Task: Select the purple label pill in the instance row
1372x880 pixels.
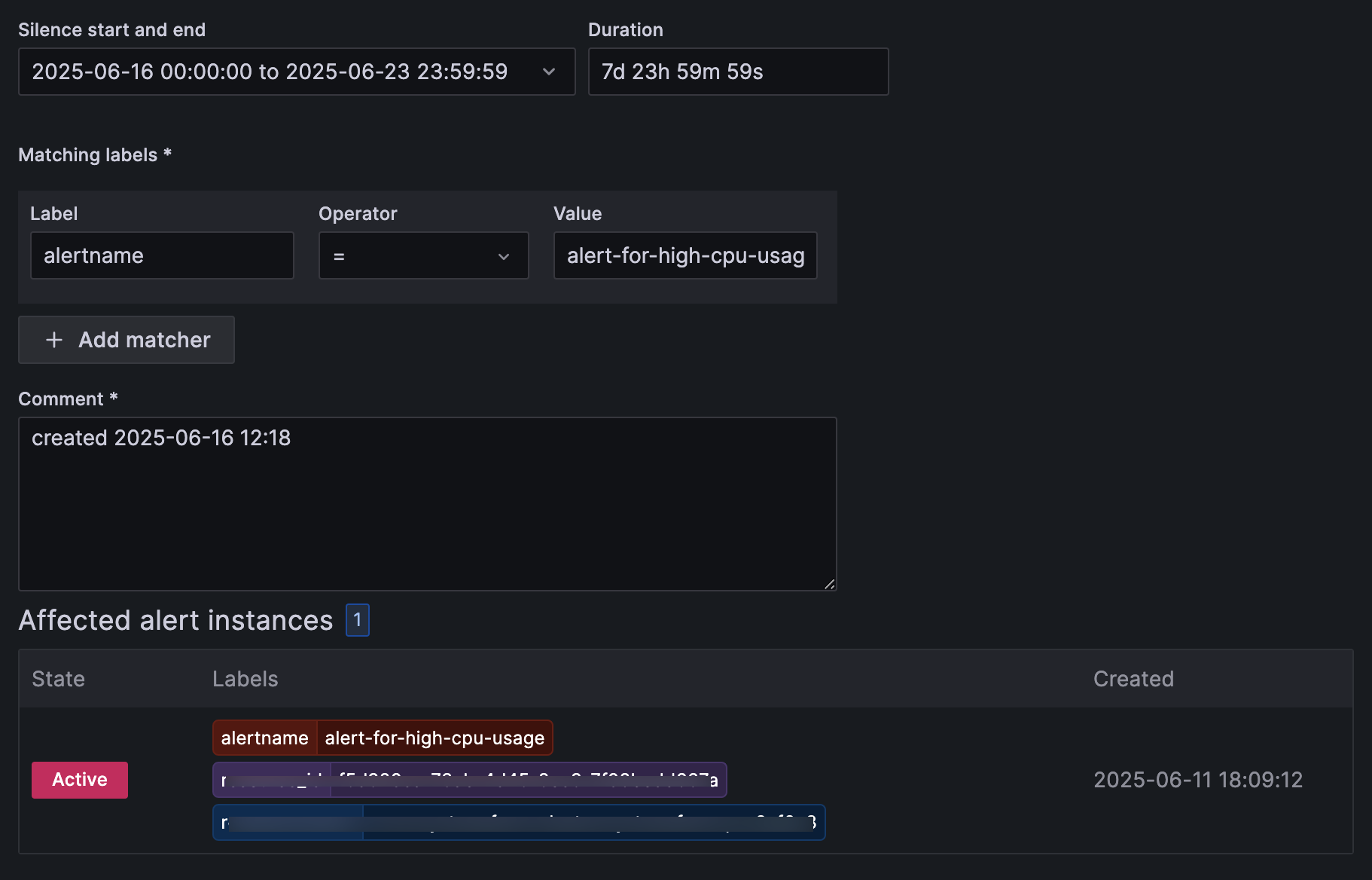Action: click(468, 780)
